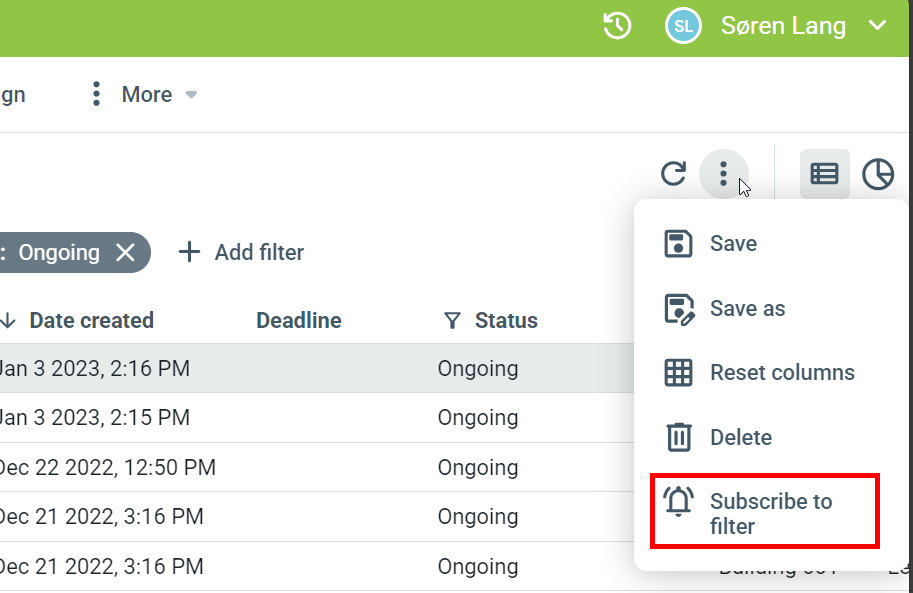Screen dimensions: 913x593
Task: Select Delete trash icon in menu
Action: [x=678, y=437]
